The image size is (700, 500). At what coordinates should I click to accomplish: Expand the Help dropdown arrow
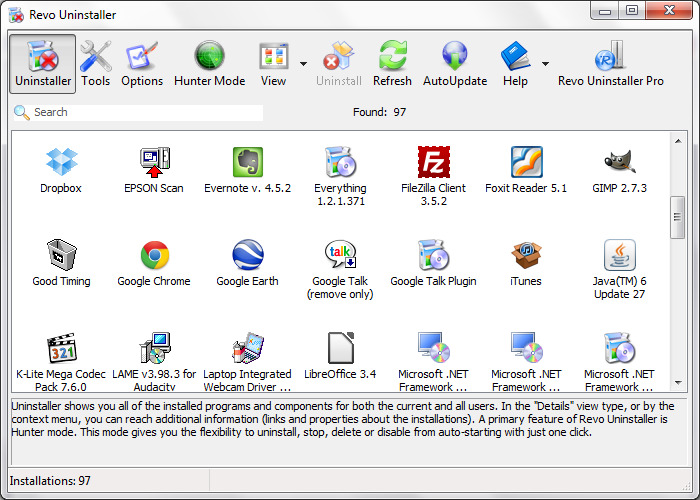pos(545,64)
